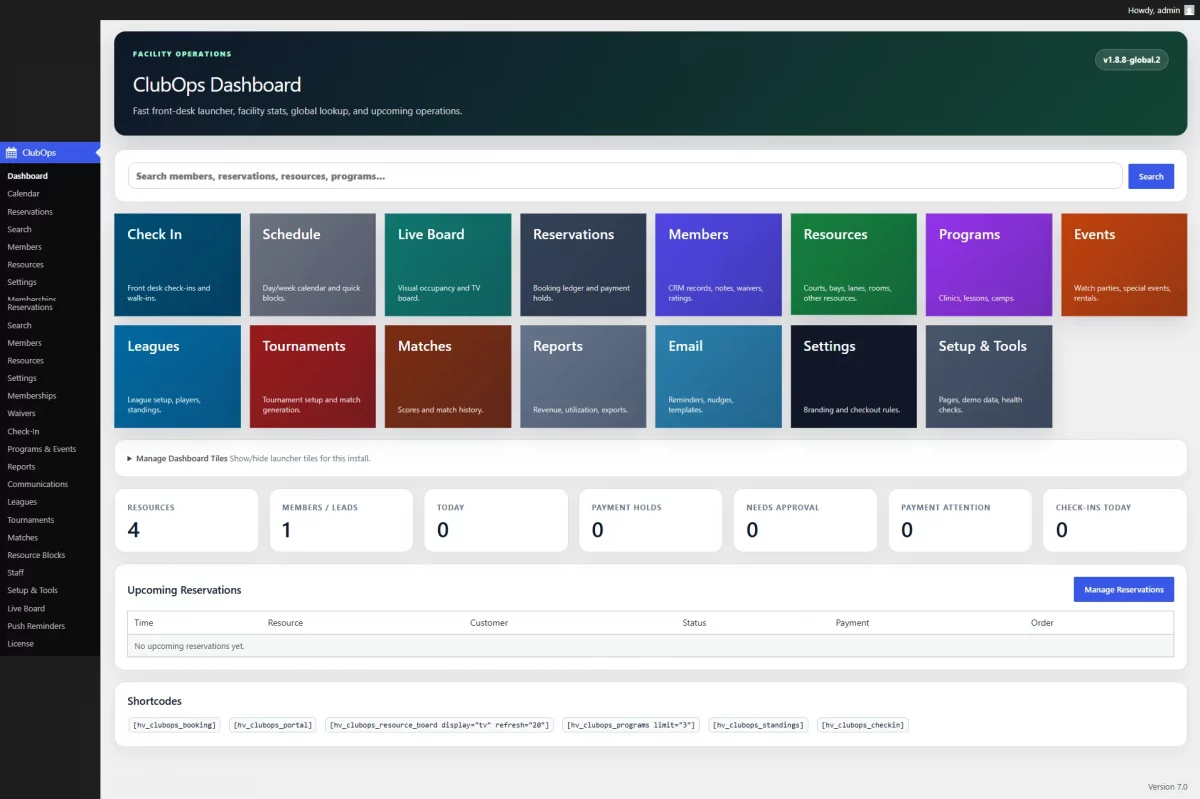
Task: Click the search members, reservations input field
Action: coord(625,176)
